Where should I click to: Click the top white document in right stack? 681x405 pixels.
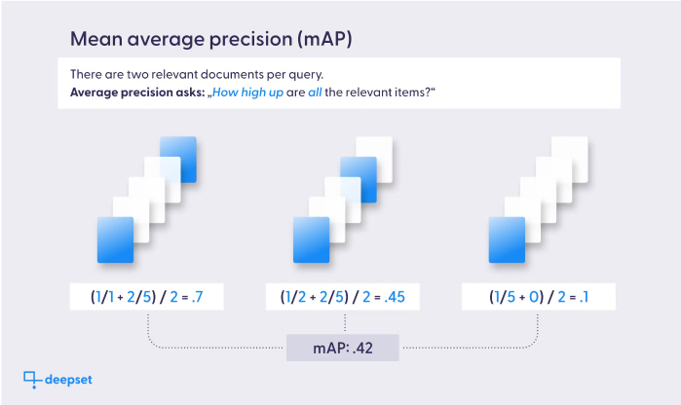pos(570,159)
